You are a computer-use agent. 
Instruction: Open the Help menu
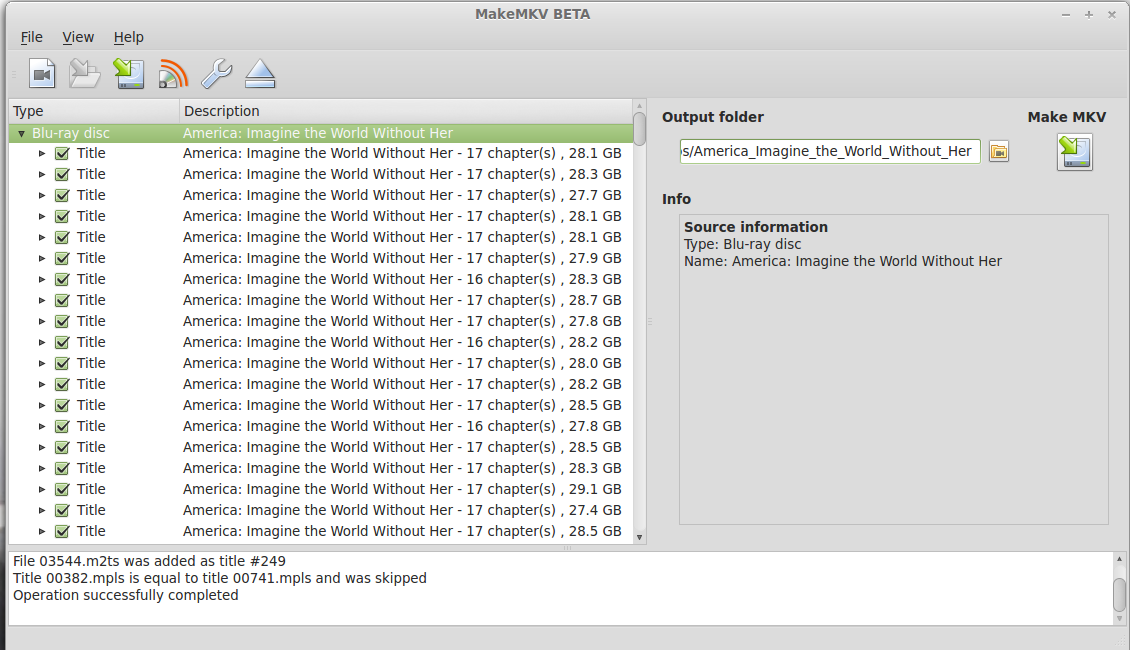(128, 37)
